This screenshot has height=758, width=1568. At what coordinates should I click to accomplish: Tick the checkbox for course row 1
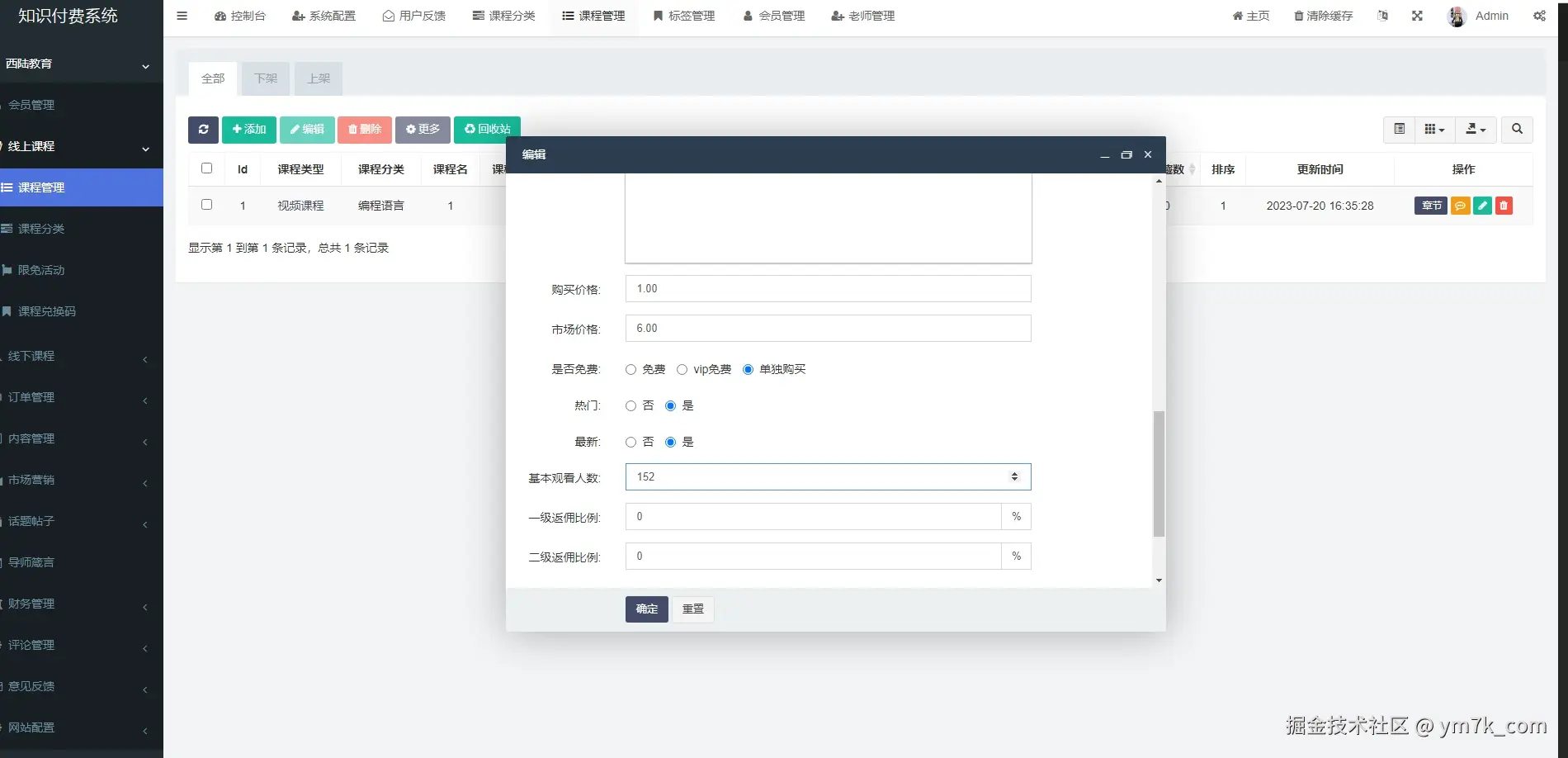[207, 205]
